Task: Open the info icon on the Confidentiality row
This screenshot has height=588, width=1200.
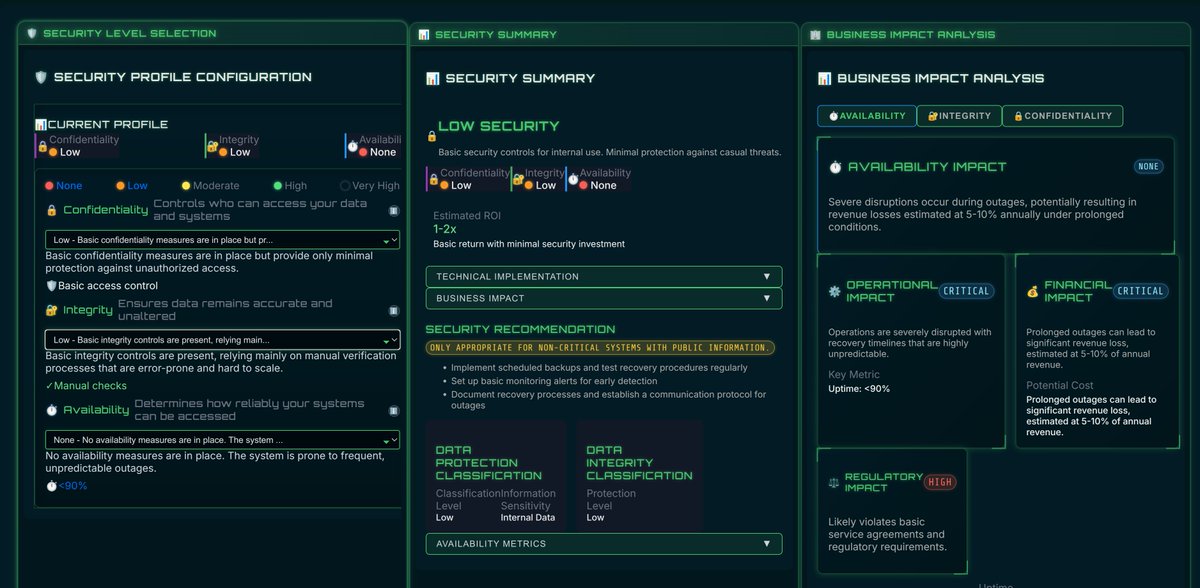Action: pyautogui.click(x=394, y=211)
